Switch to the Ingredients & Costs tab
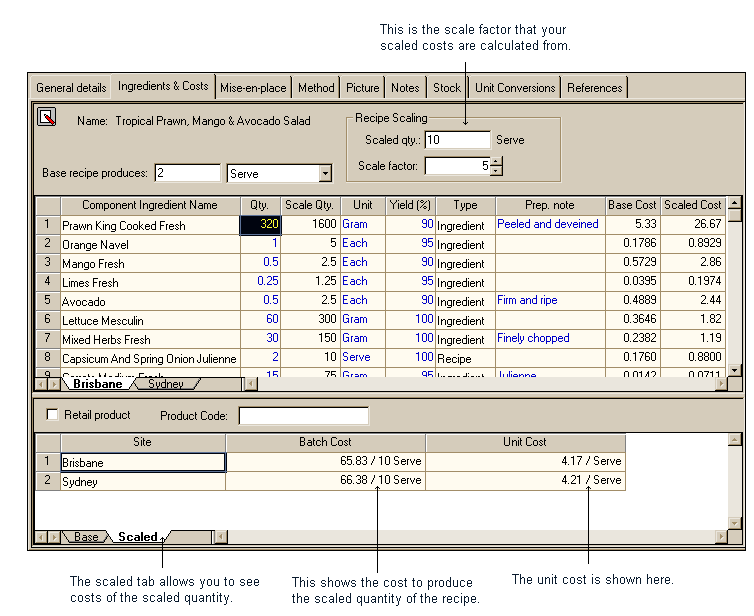Viewport: 754px width, 616px height. pos(163,86)
